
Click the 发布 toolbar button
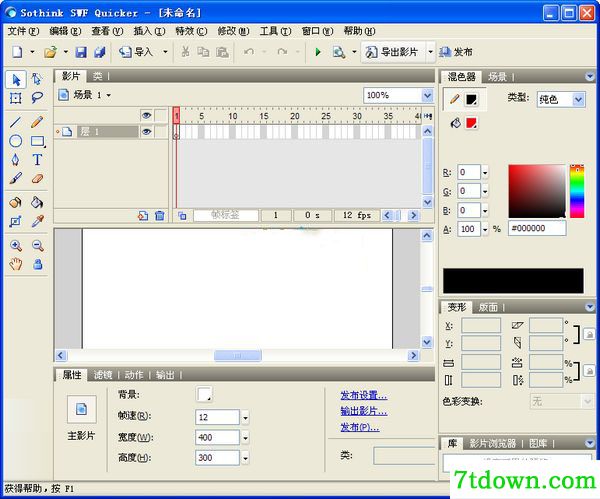coord(456,52)
